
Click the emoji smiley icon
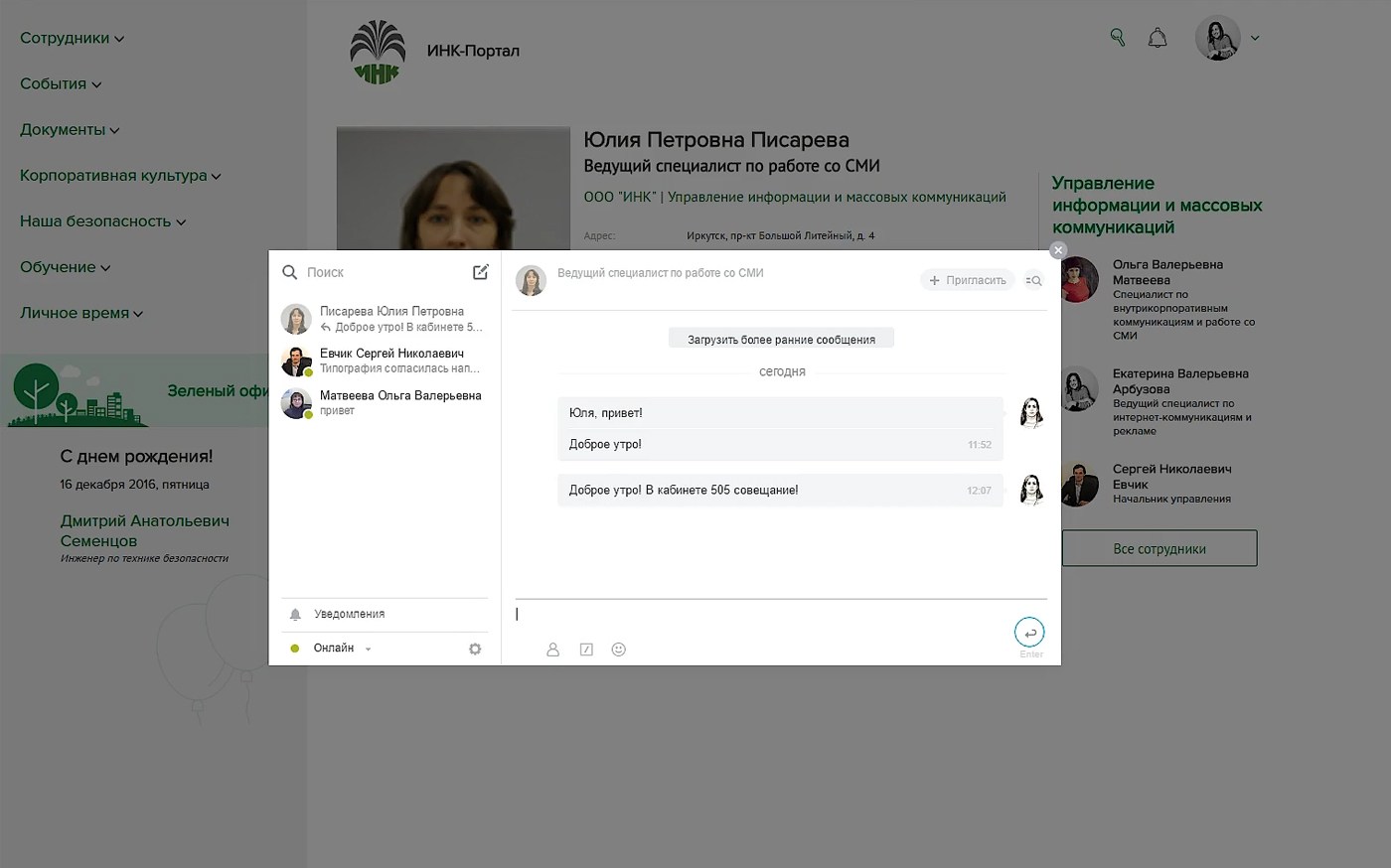[618, 650]
